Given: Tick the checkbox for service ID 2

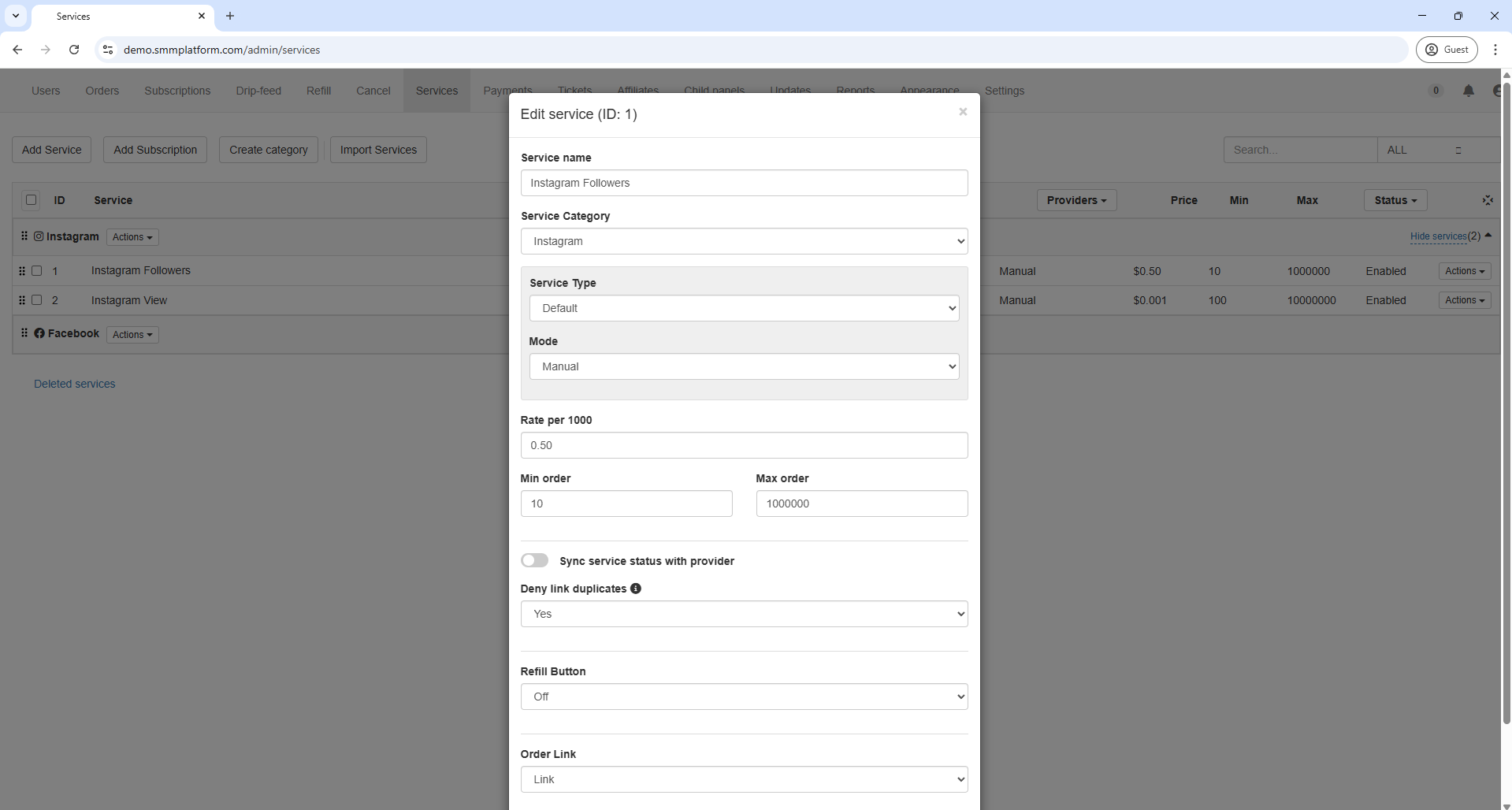Looking at the screenshot, I should tap(36, 300).
